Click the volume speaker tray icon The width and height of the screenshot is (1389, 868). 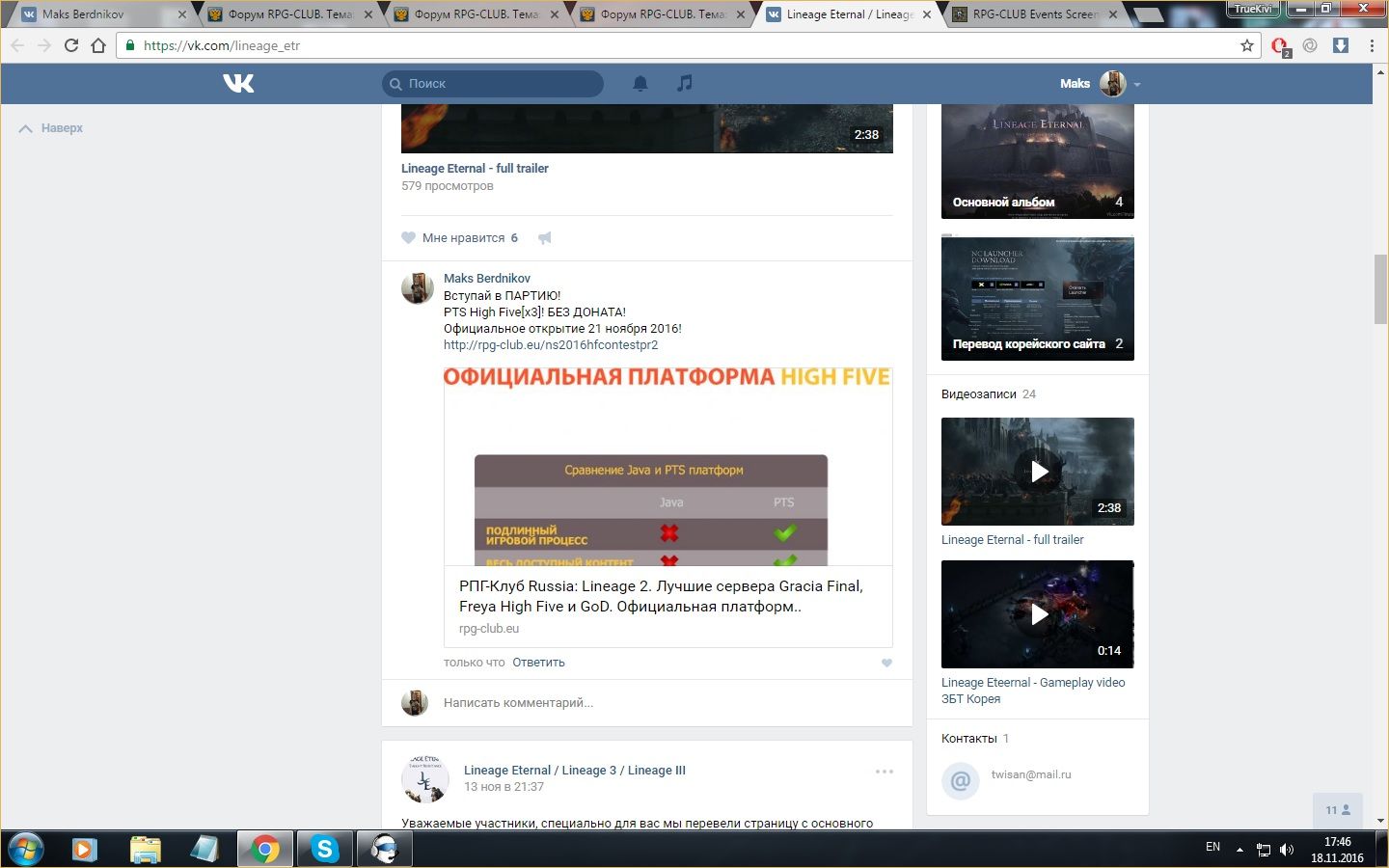1287,850
